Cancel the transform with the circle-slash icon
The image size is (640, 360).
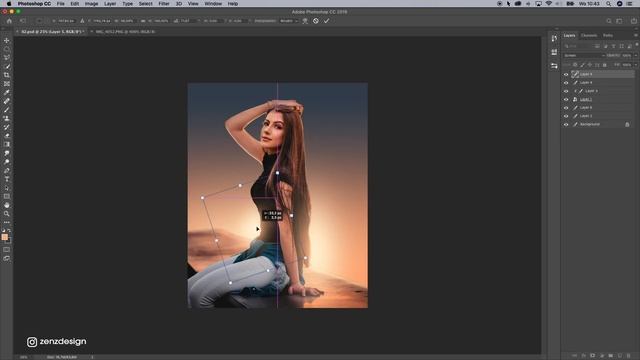316,21
